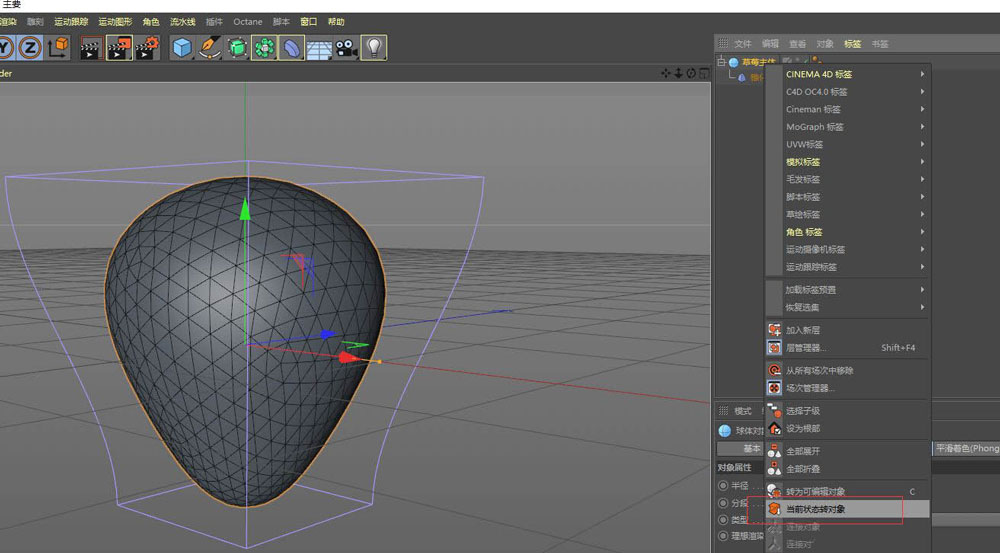
Task: Select the spline pen tool icon
Action: pos(209,47)
